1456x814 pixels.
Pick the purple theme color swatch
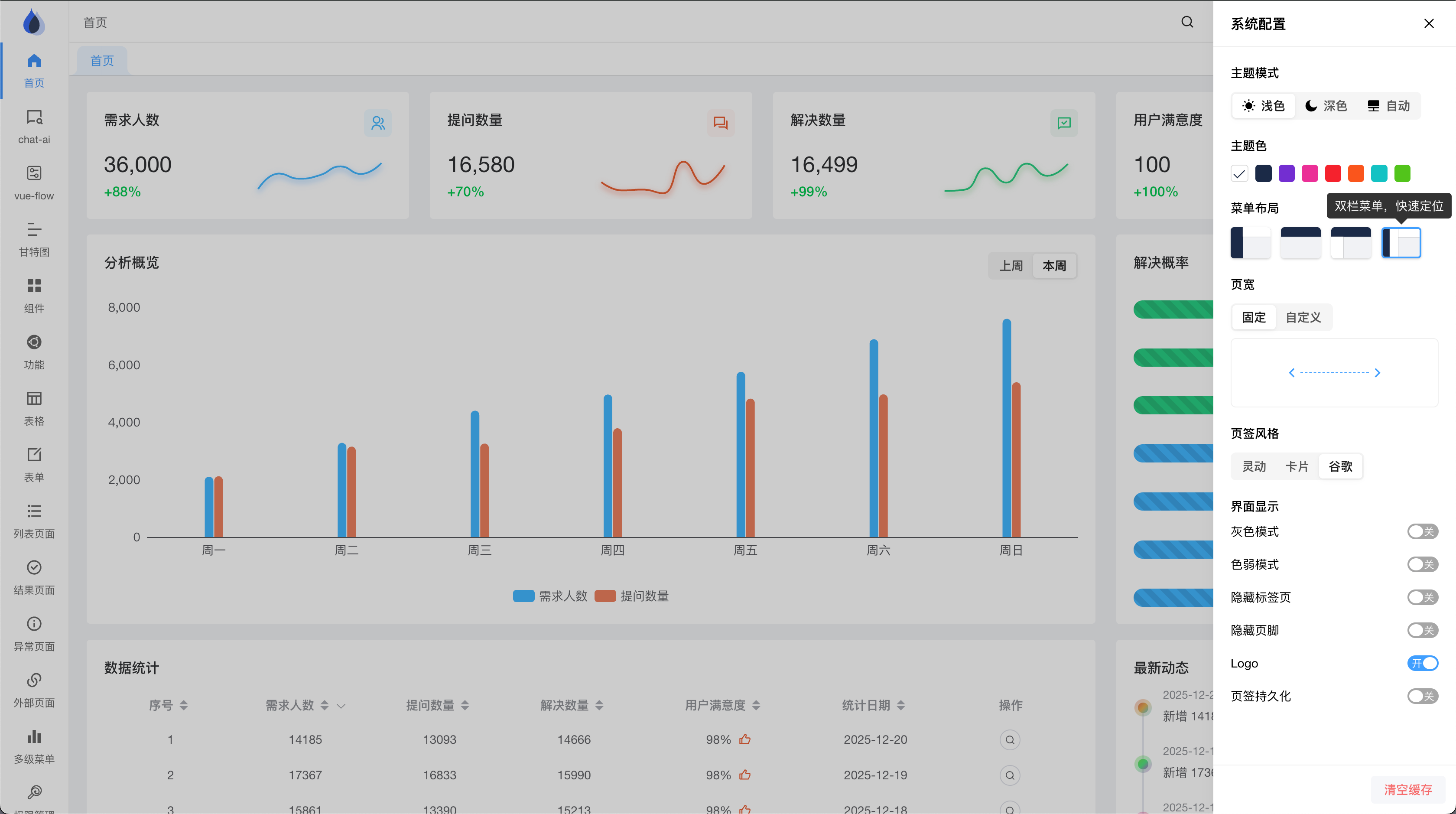pyautogui.click(x=1287, y=173)
